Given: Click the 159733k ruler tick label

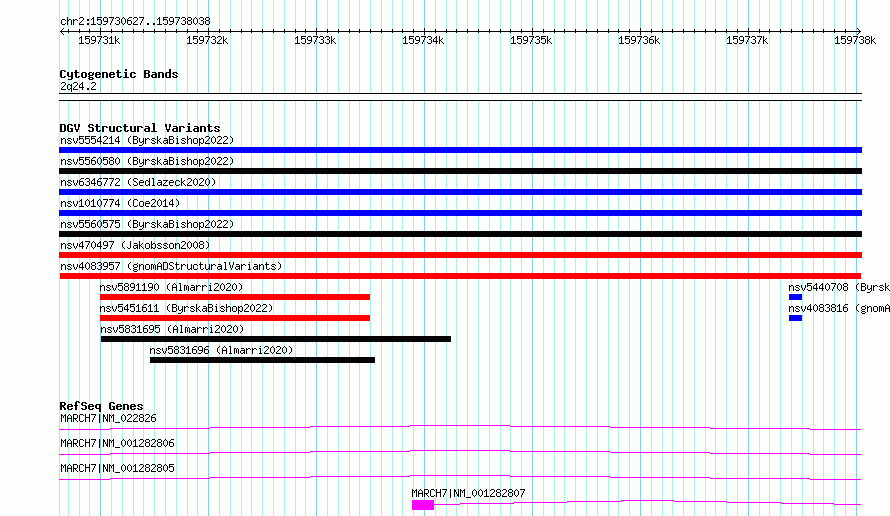Looking at the screenshot, I should (315, 40).
